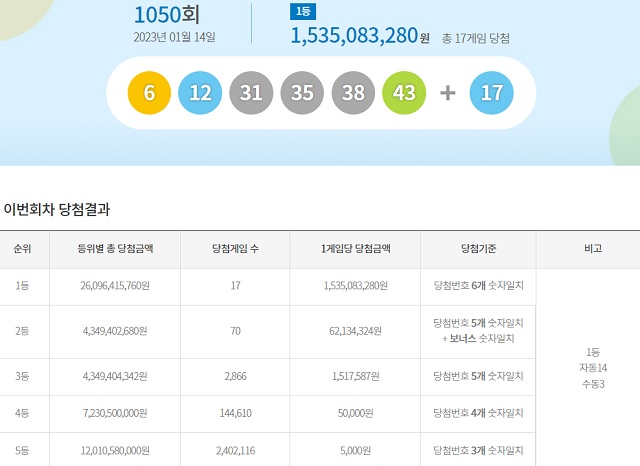Click the 1게임당 당첨금액 column header
This screenshot has height=466, width=640.
tap(356, 249)
